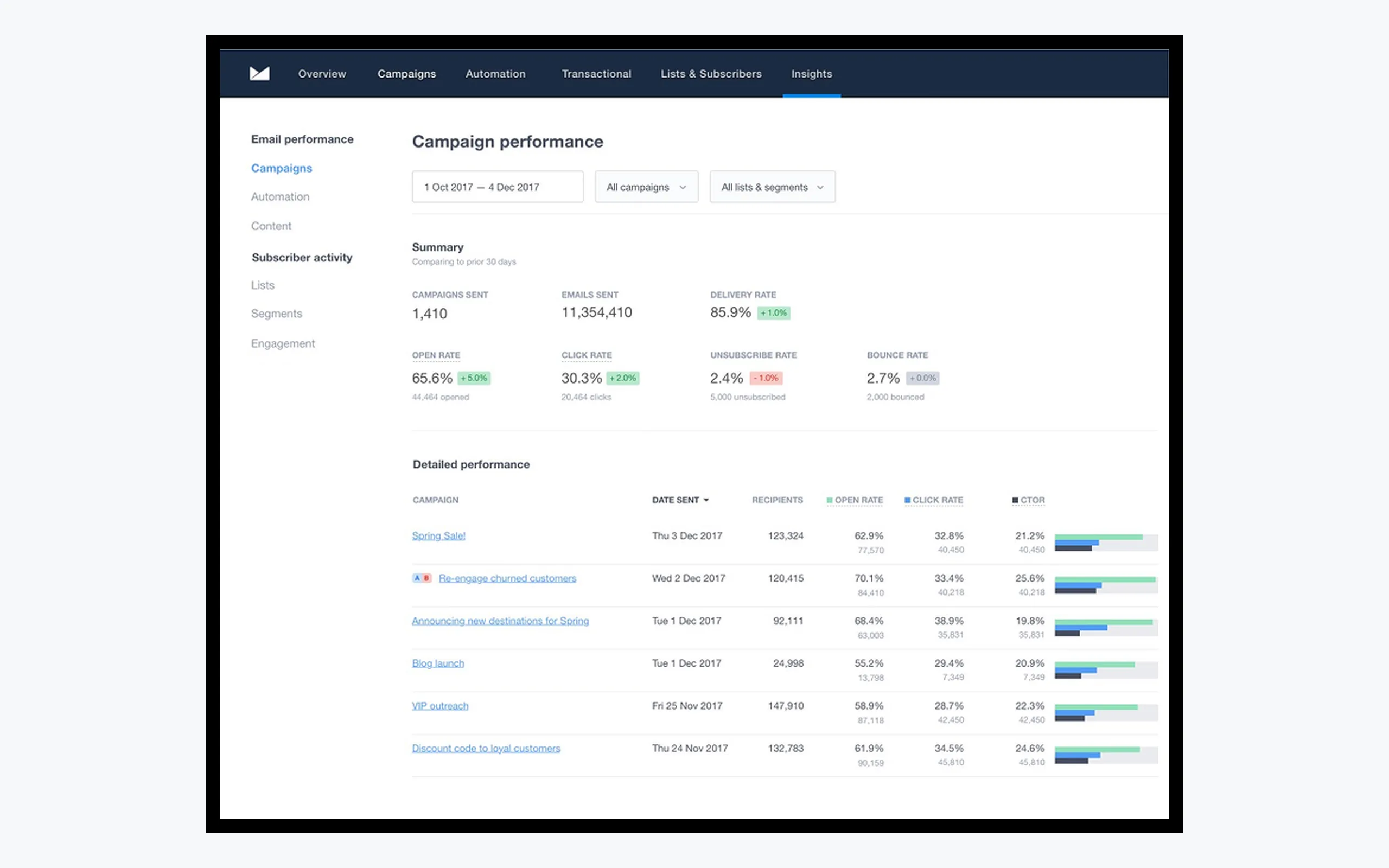The width and height of the screenshot is (1389, 868).
Task: Click the Open Rate +5.0% change badge
Action: 474,378
